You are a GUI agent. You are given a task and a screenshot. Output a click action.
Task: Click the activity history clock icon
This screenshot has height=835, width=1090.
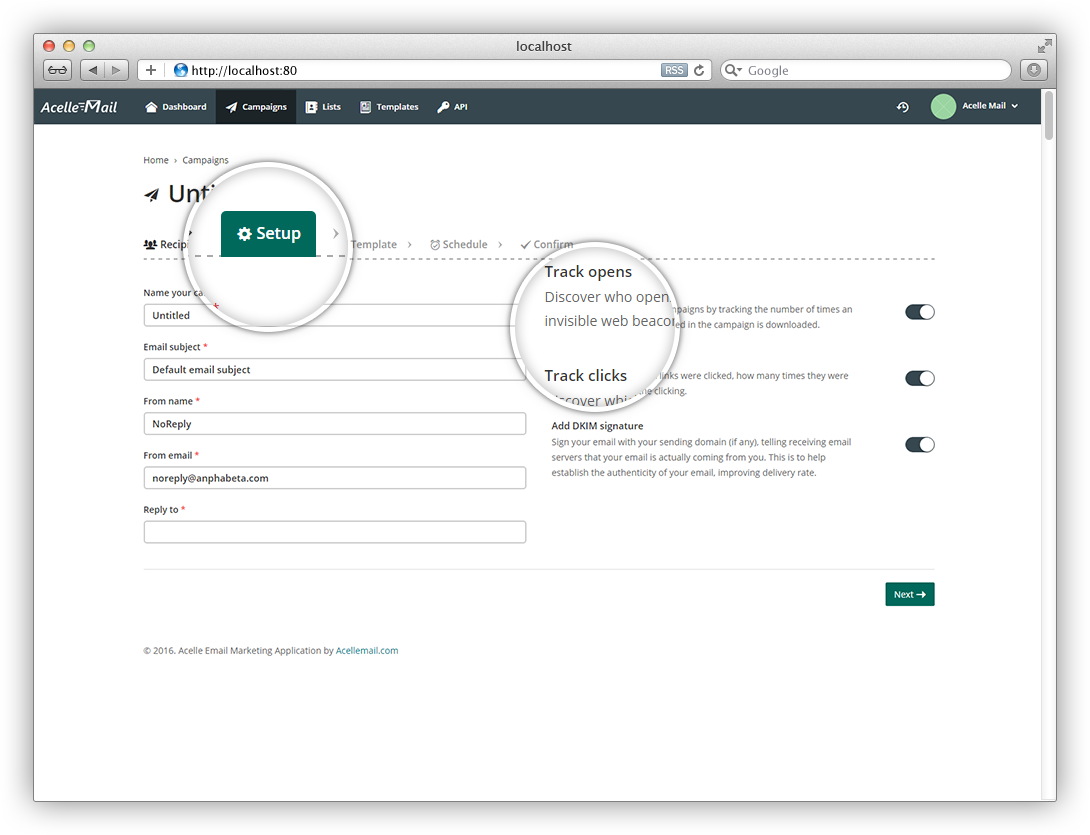click(902, 106)
